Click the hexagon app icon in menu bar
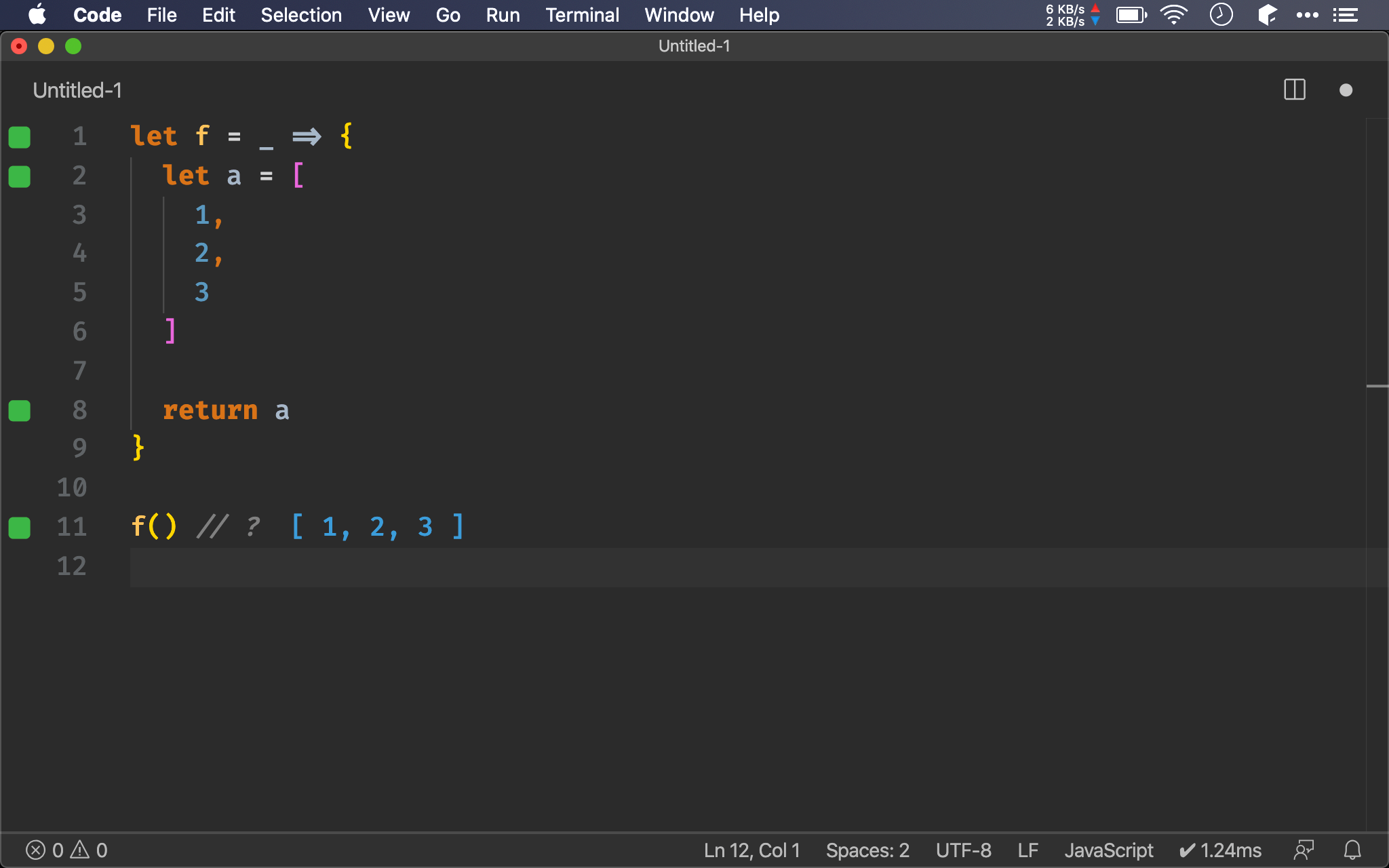 coord(1267,15)
